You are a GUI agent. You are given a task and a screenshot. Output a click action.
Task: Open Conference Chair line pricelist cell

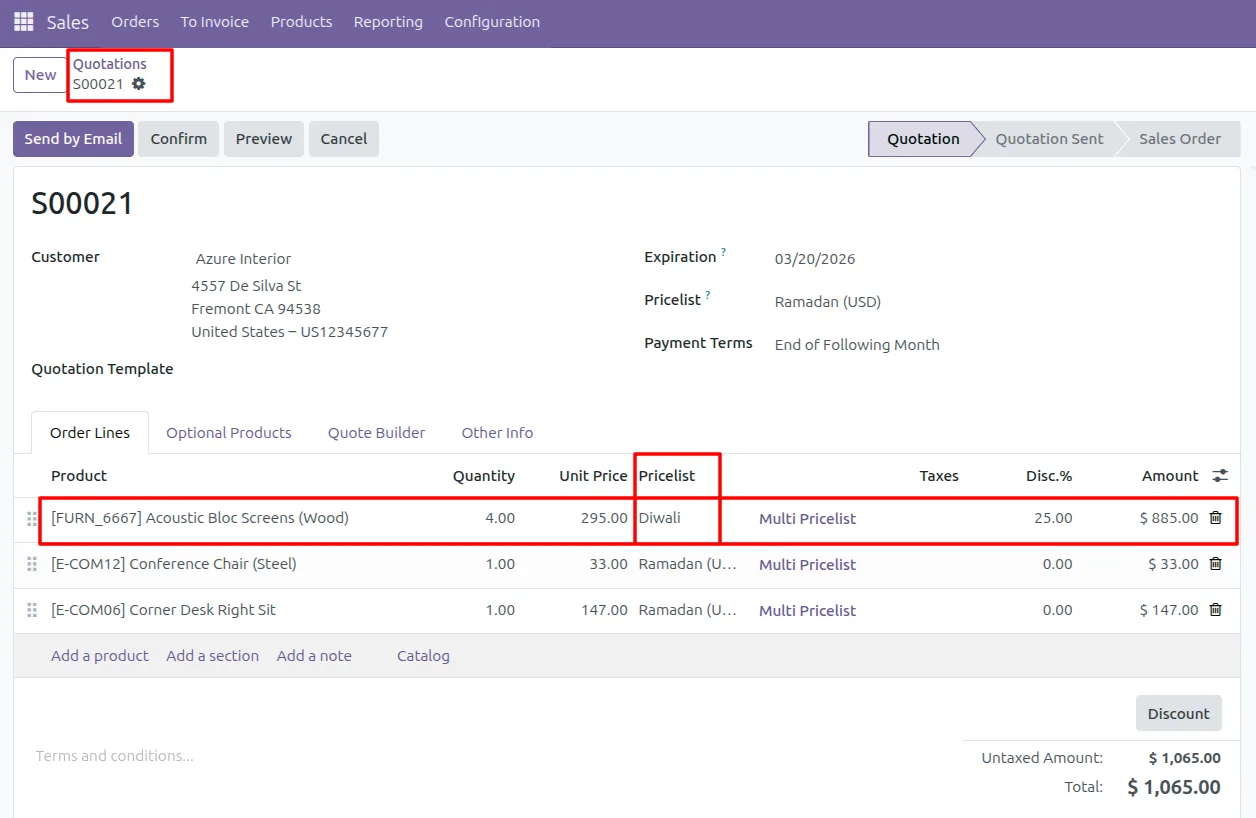coord(688,564)
